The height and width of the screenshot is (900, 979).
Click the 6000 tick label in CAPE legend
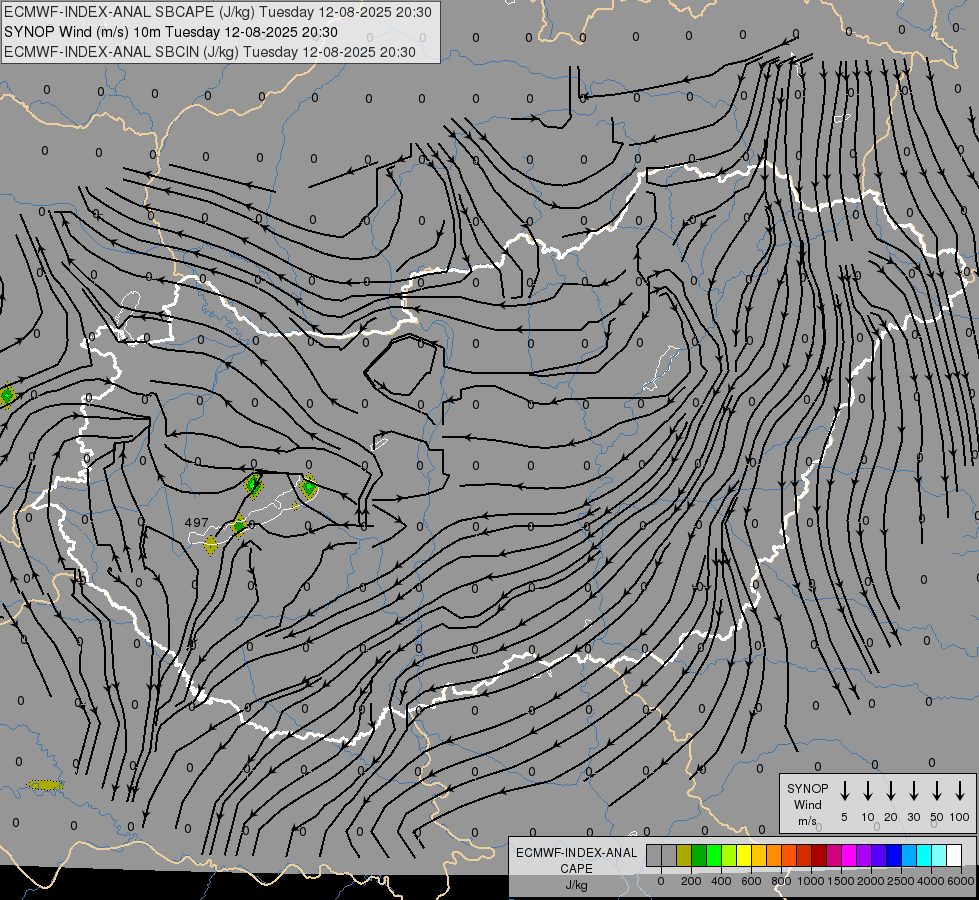click(x=961, y=882)
